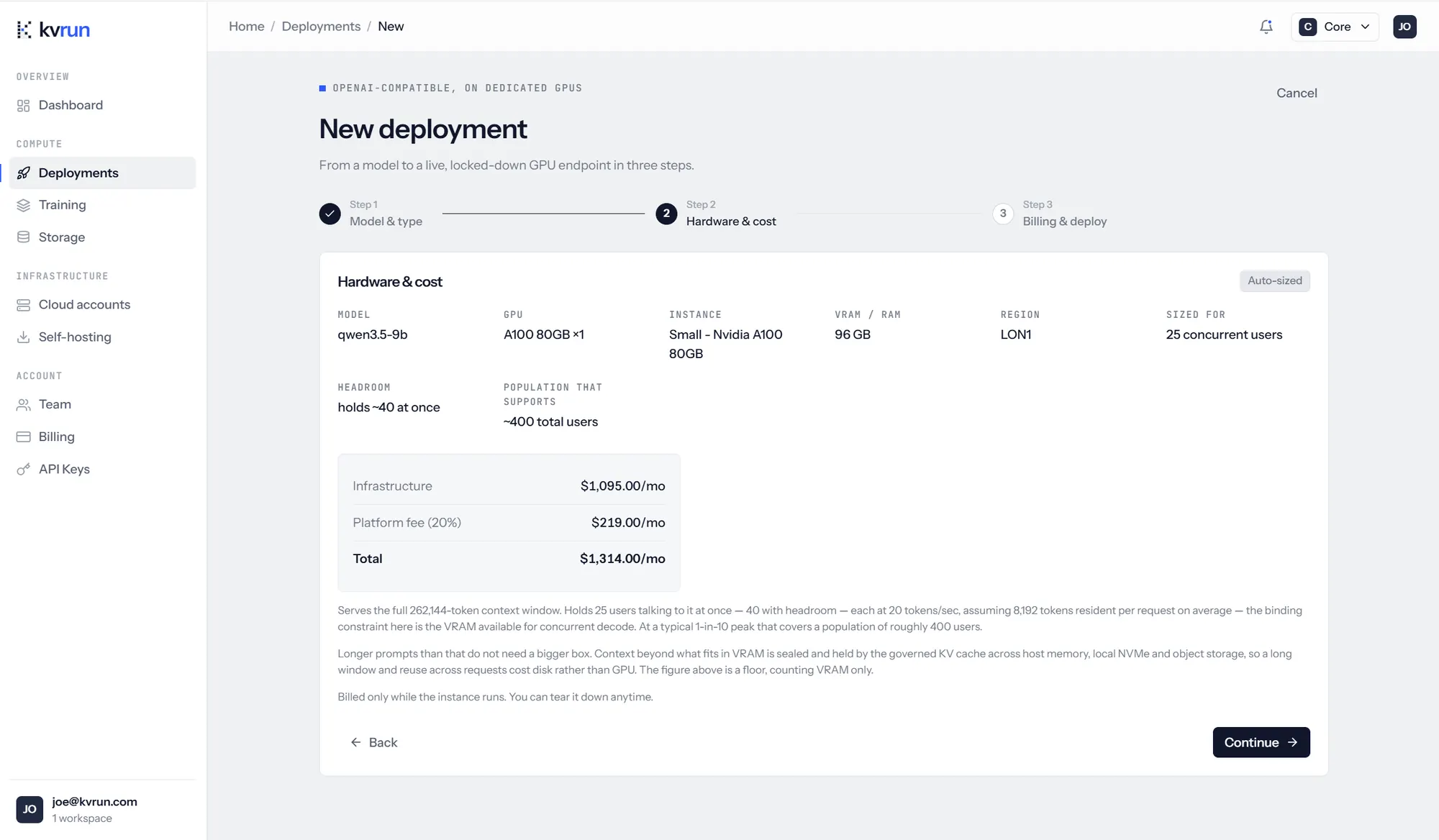Open Storage in the sidebar

[102, 237]
